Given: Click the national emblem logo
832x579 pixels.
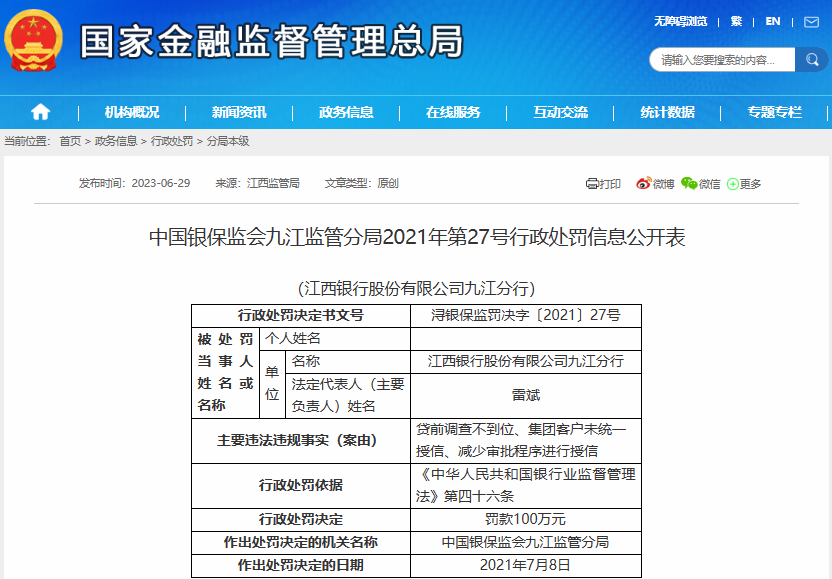Looking at the screenshot, I should click(x=34, y=41).
